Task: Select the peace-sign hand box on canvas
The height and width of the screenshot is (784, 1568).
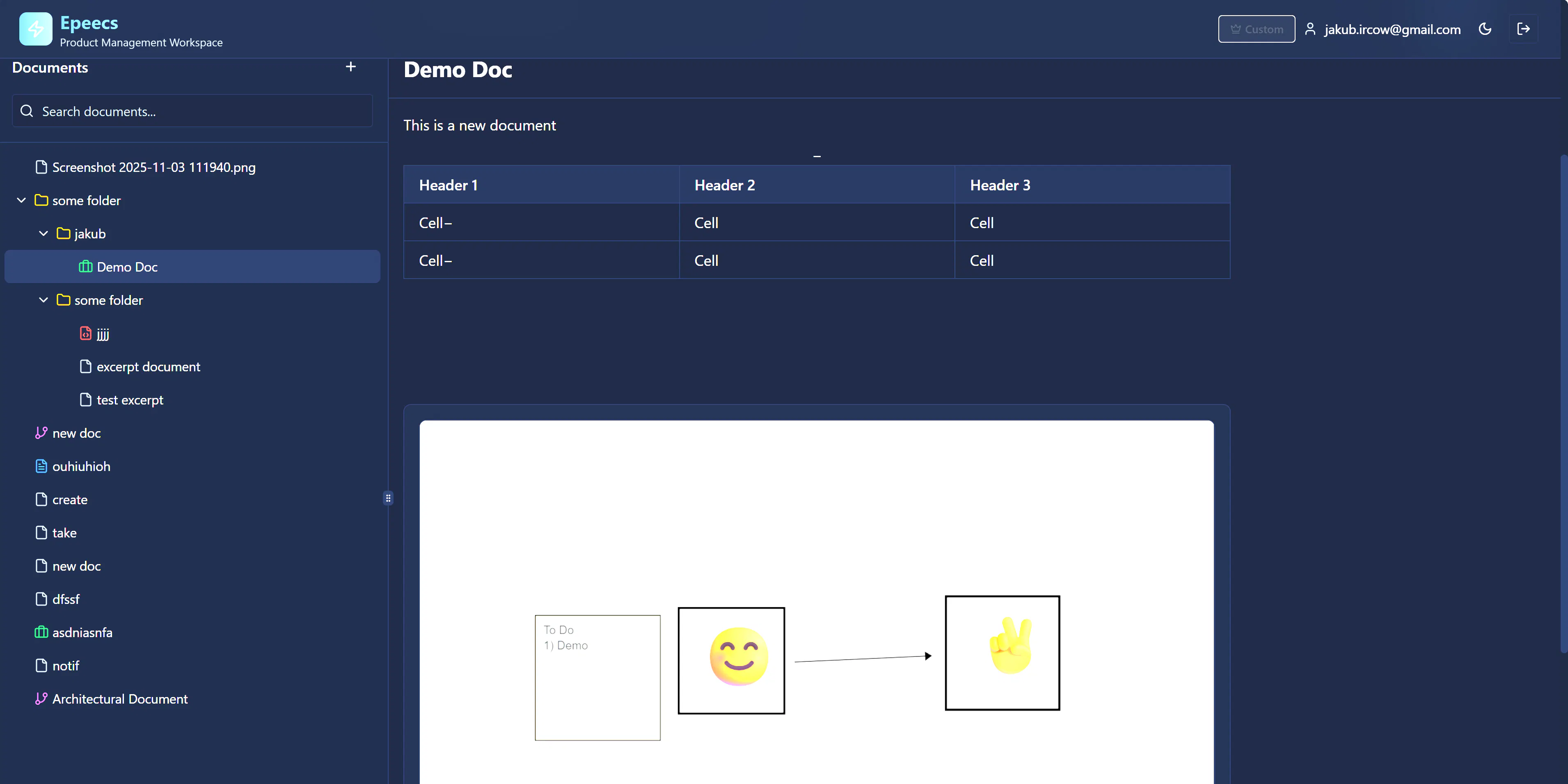Action: [1002, 653]
